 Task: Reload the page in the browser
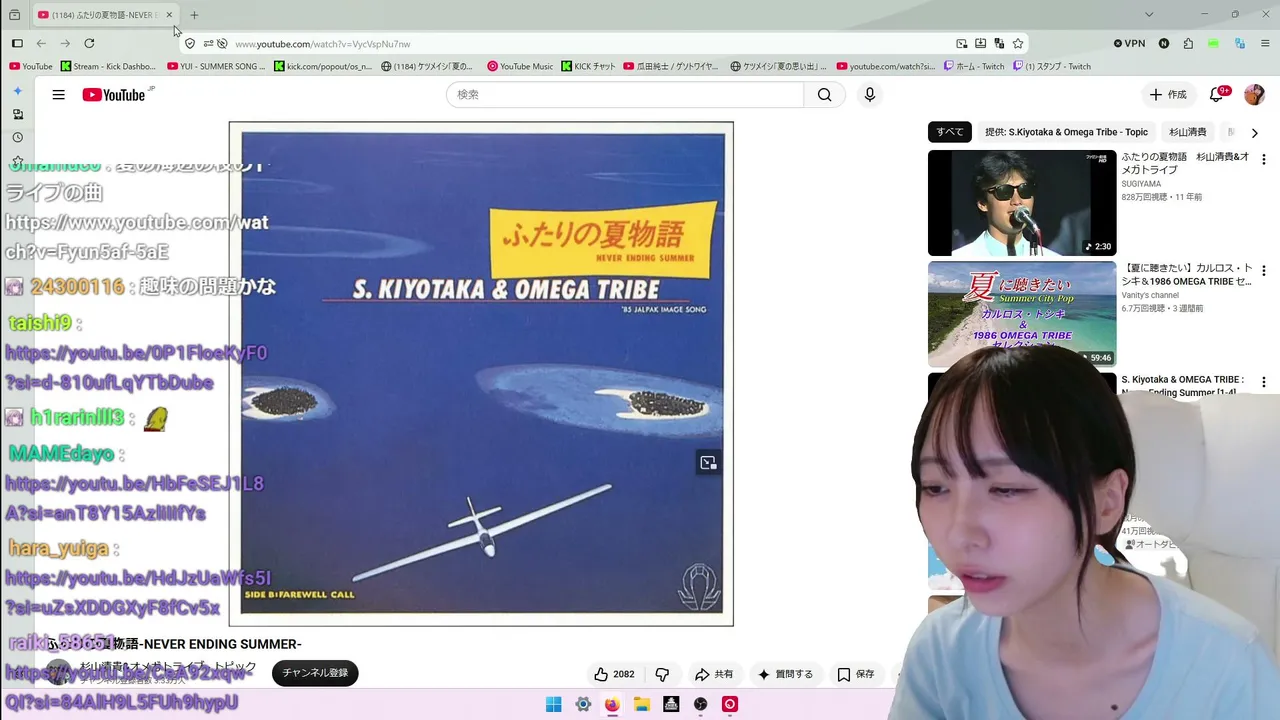click(x=89, y=43)
